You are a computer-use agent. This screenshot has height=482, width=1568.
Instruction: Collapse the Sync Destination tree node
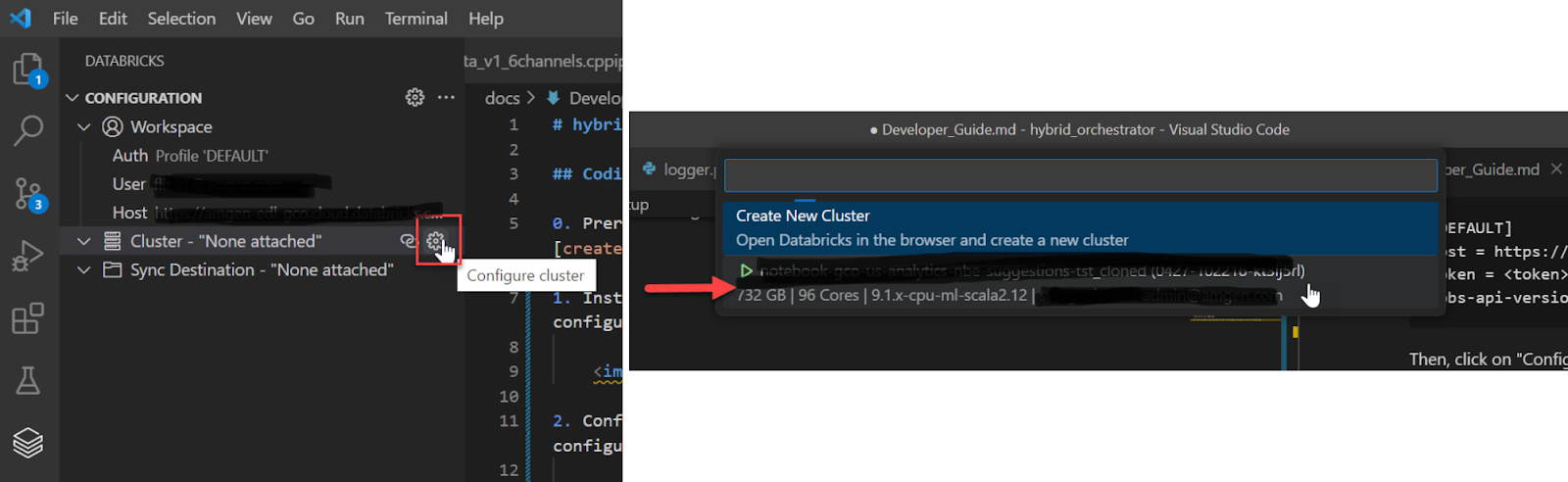click(x=84, y=269)
